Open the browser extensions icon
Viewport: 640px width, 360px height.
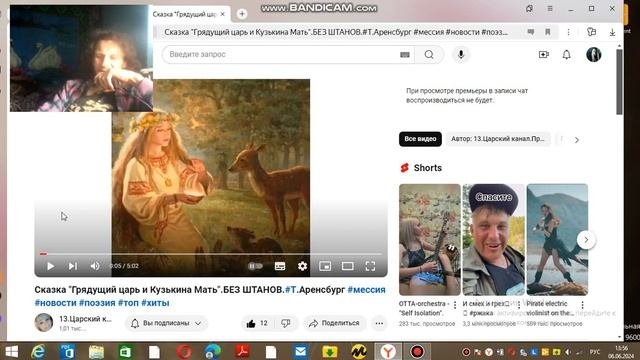[591, 32]
